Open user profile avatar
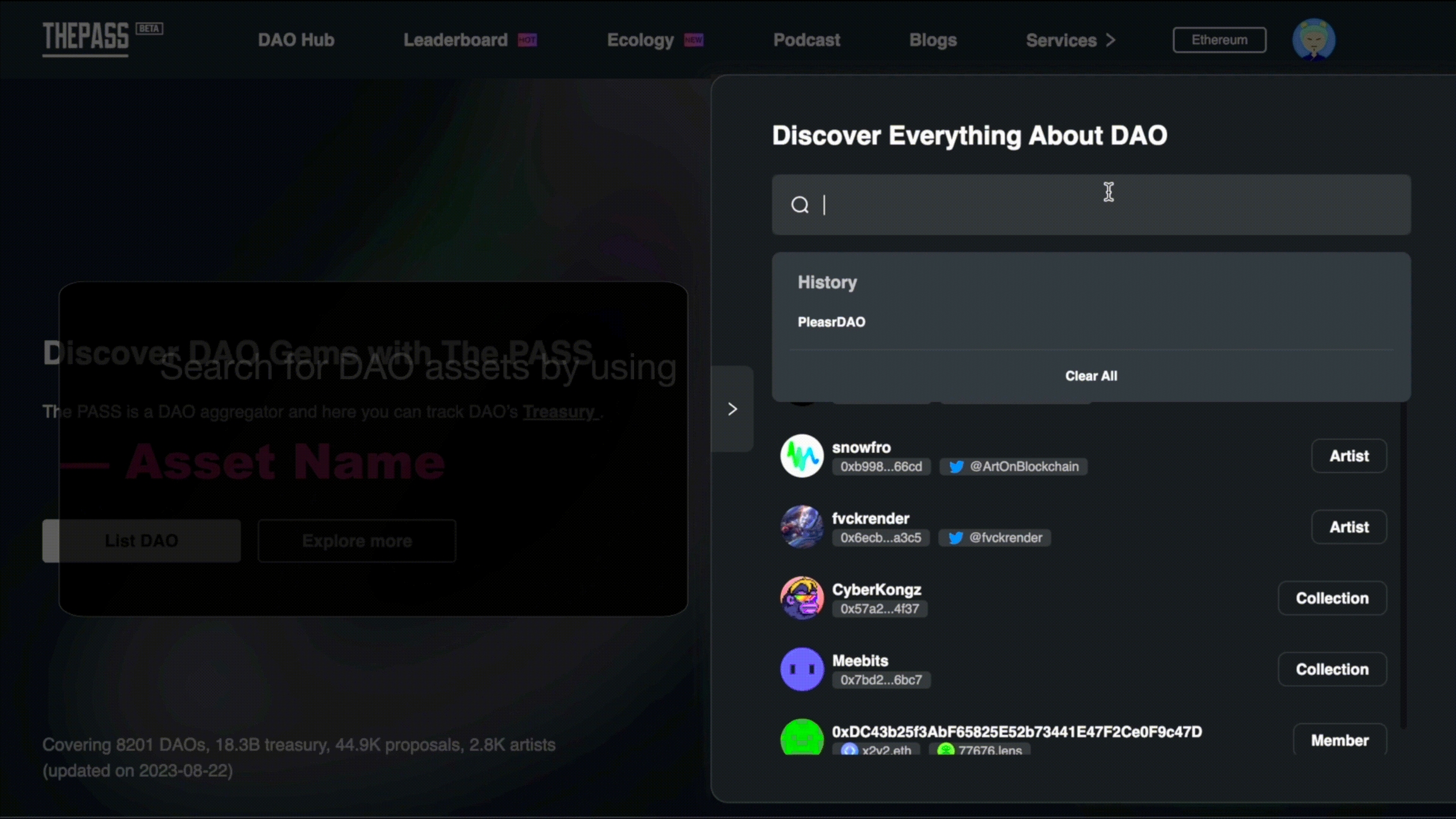The height and width of the screenshot is (819, 1456). pyautogui.click(x=1313, y=39)
